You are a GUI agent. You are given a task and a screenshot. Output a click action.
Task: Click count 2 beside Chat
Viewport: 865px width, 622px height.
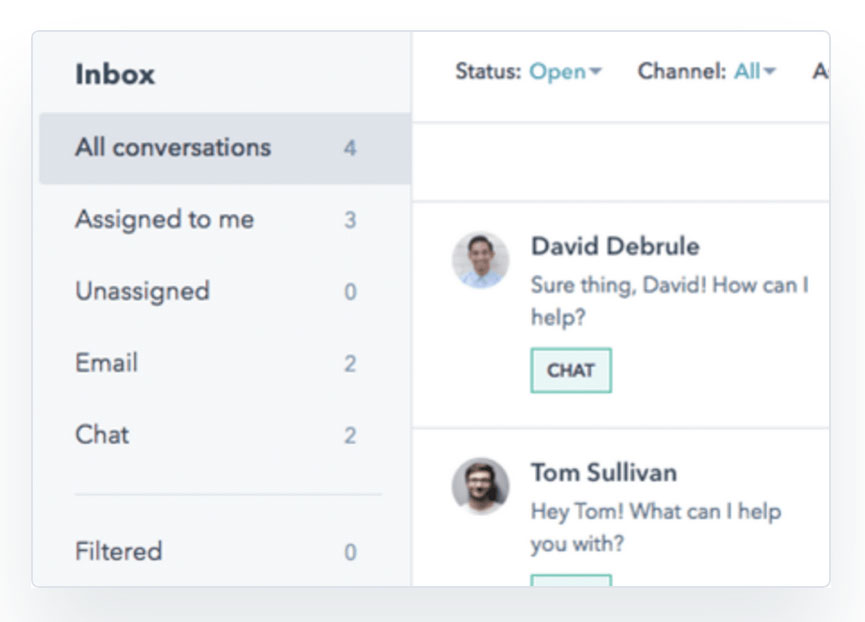[350, 436]
